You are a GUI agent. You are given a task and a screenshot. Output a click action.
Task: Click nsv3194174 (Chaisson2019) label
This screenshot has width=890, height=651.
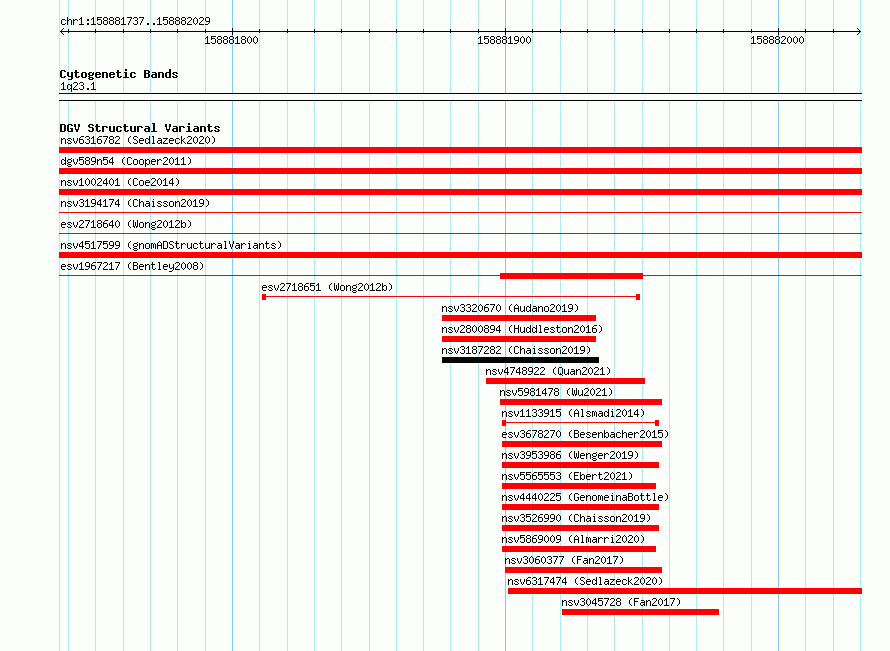tap(135, 203)
